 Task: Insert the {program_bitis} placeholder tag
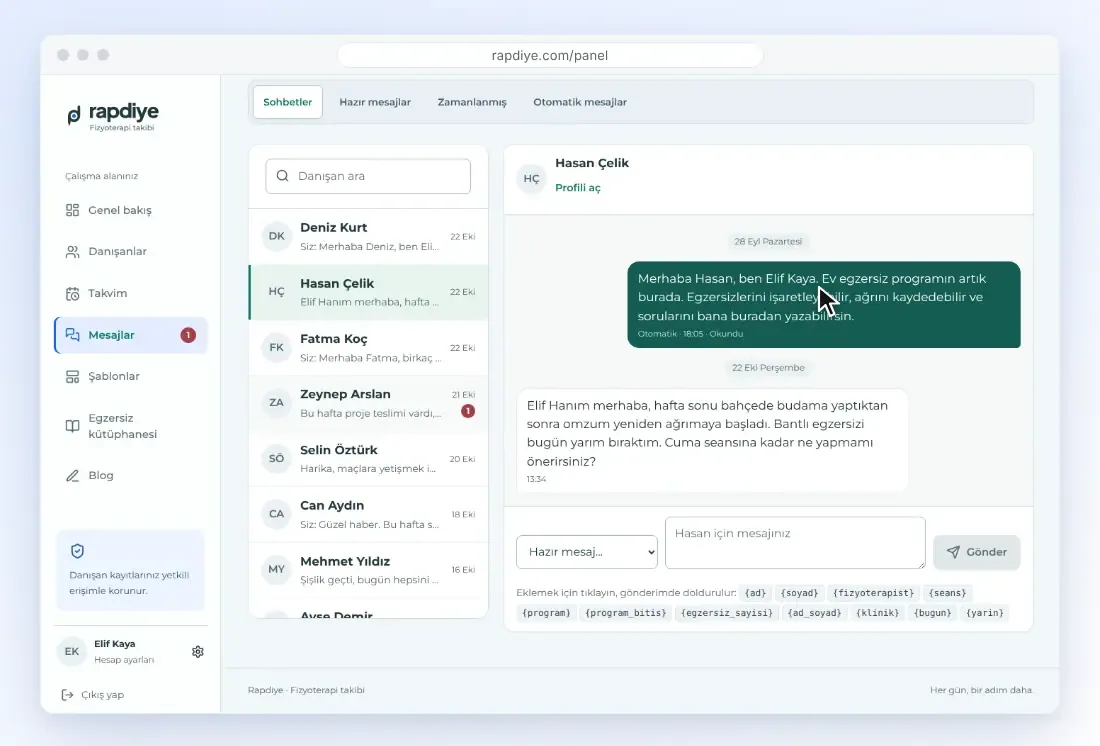click(x=626, y=613)
